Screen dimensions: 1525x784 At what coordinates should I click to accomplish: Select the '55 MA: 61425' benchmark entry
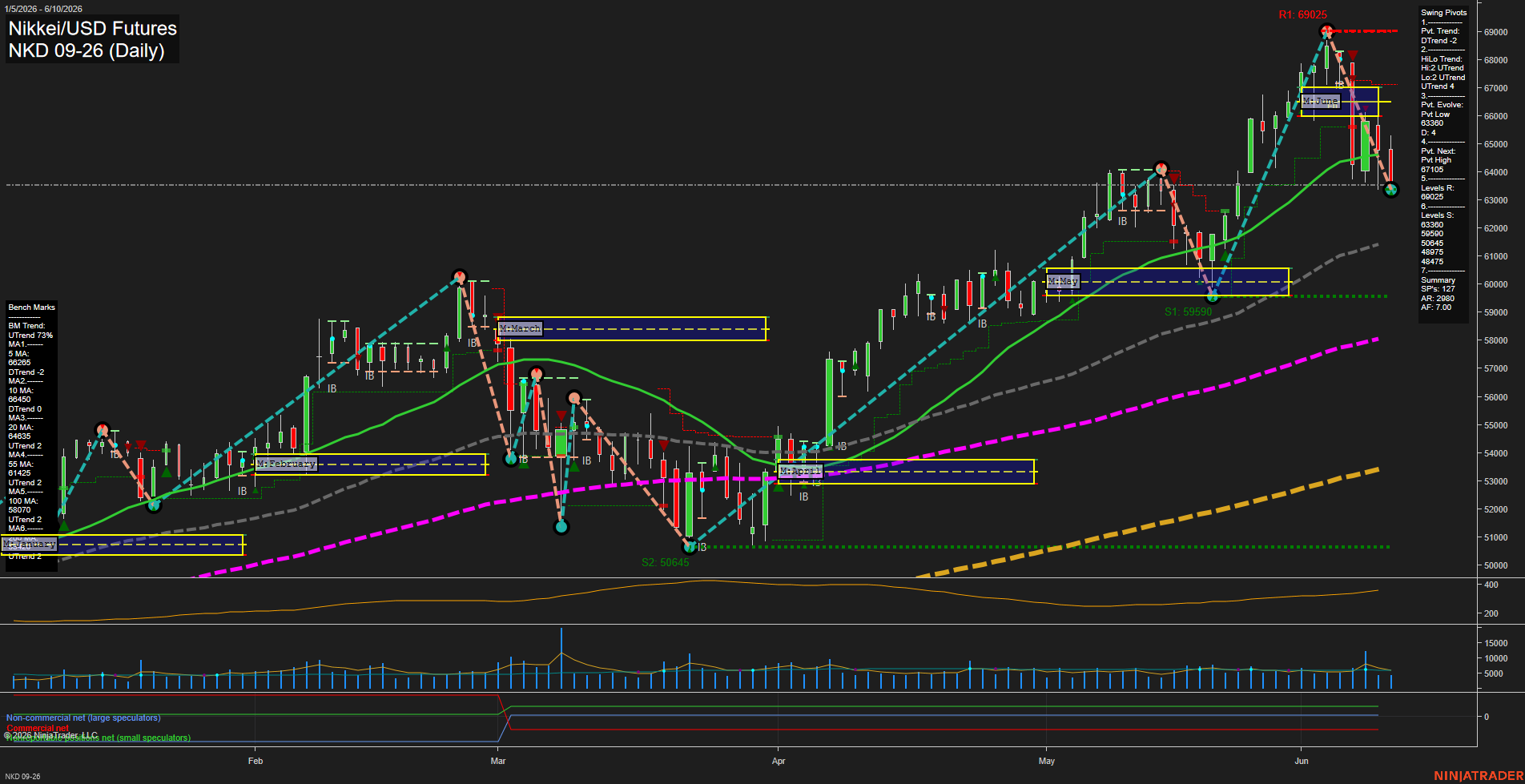pos(20,468)
